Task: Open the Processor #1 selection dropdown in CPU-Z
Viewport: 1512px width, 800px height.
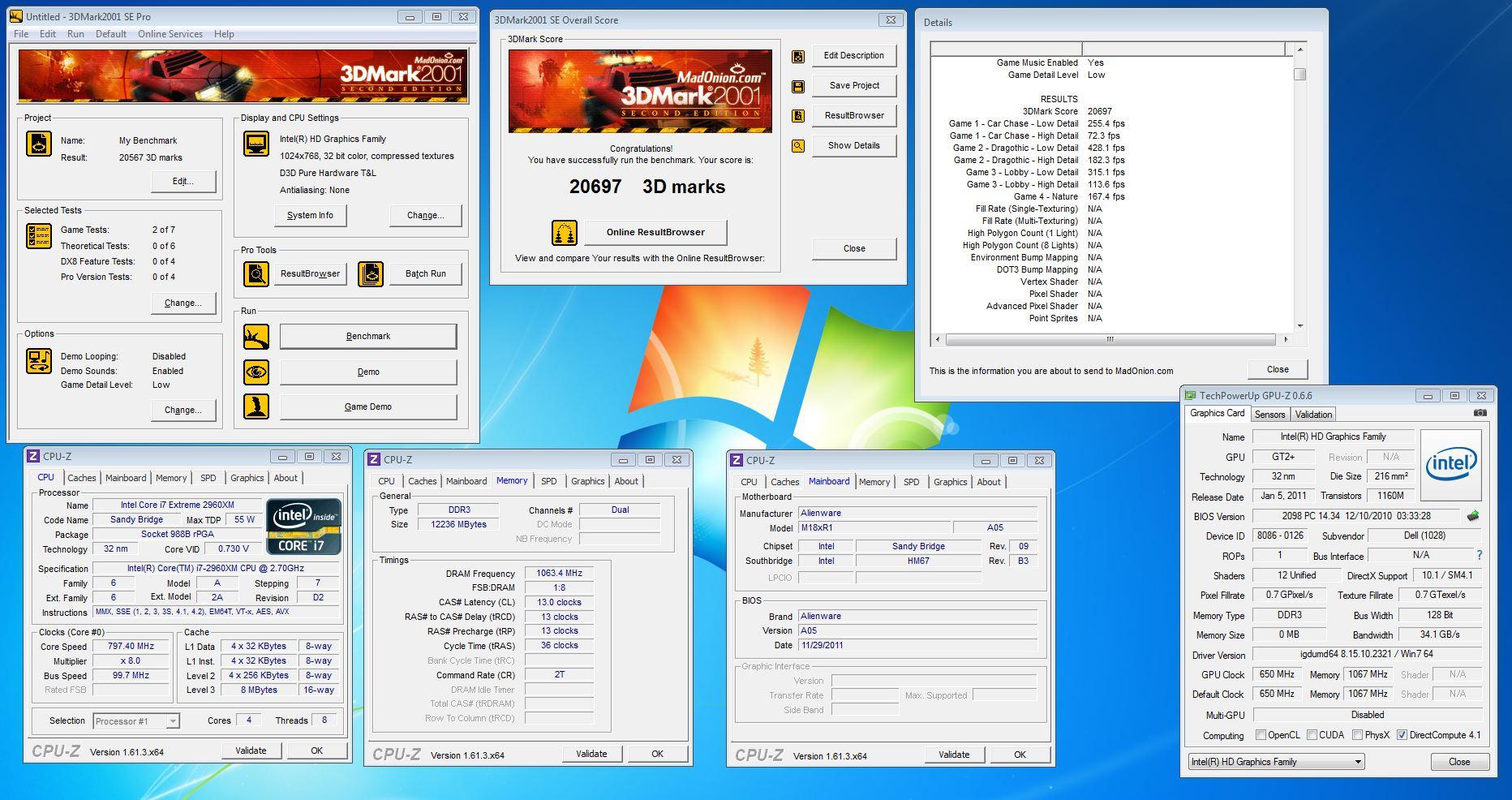Action: [136, 721]
